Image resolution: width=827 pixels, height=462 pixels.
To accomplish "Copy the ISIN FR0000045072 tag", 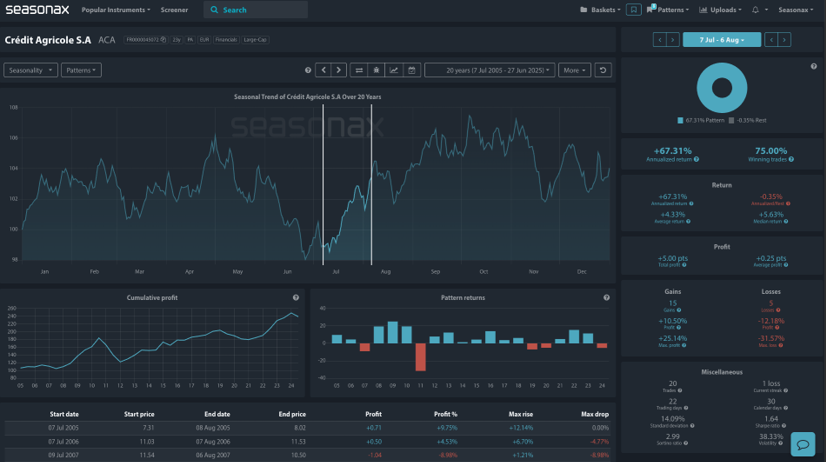I will click(146, 40).
